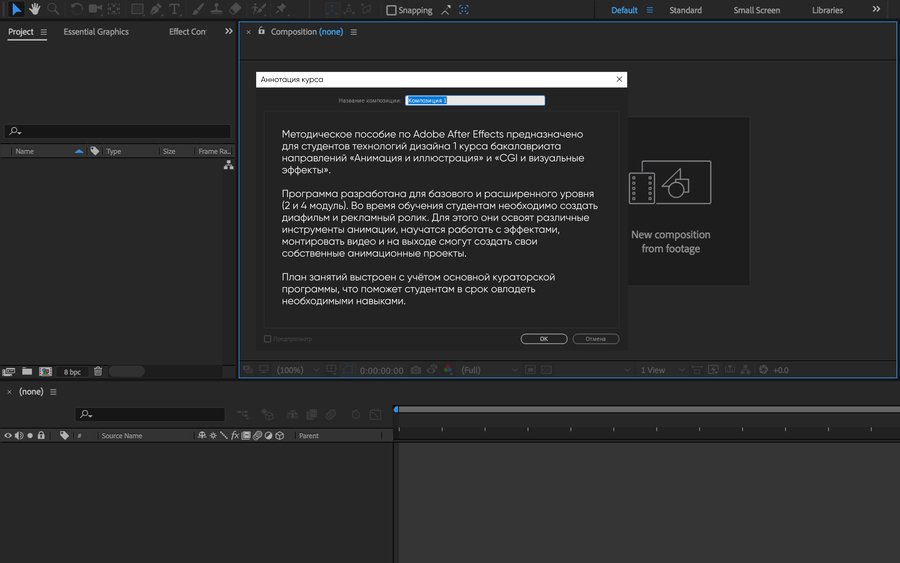Select the Pen tool

[156, 9]
